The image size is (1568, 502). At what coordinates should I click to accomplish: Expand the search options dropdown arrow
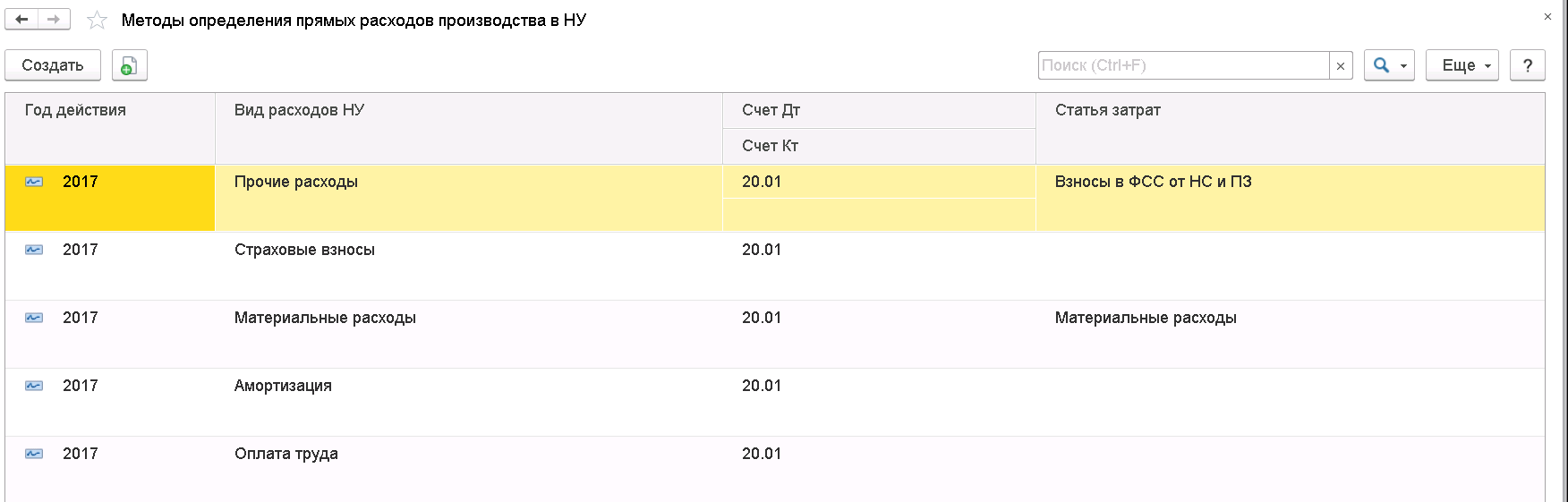point(1404,65)
